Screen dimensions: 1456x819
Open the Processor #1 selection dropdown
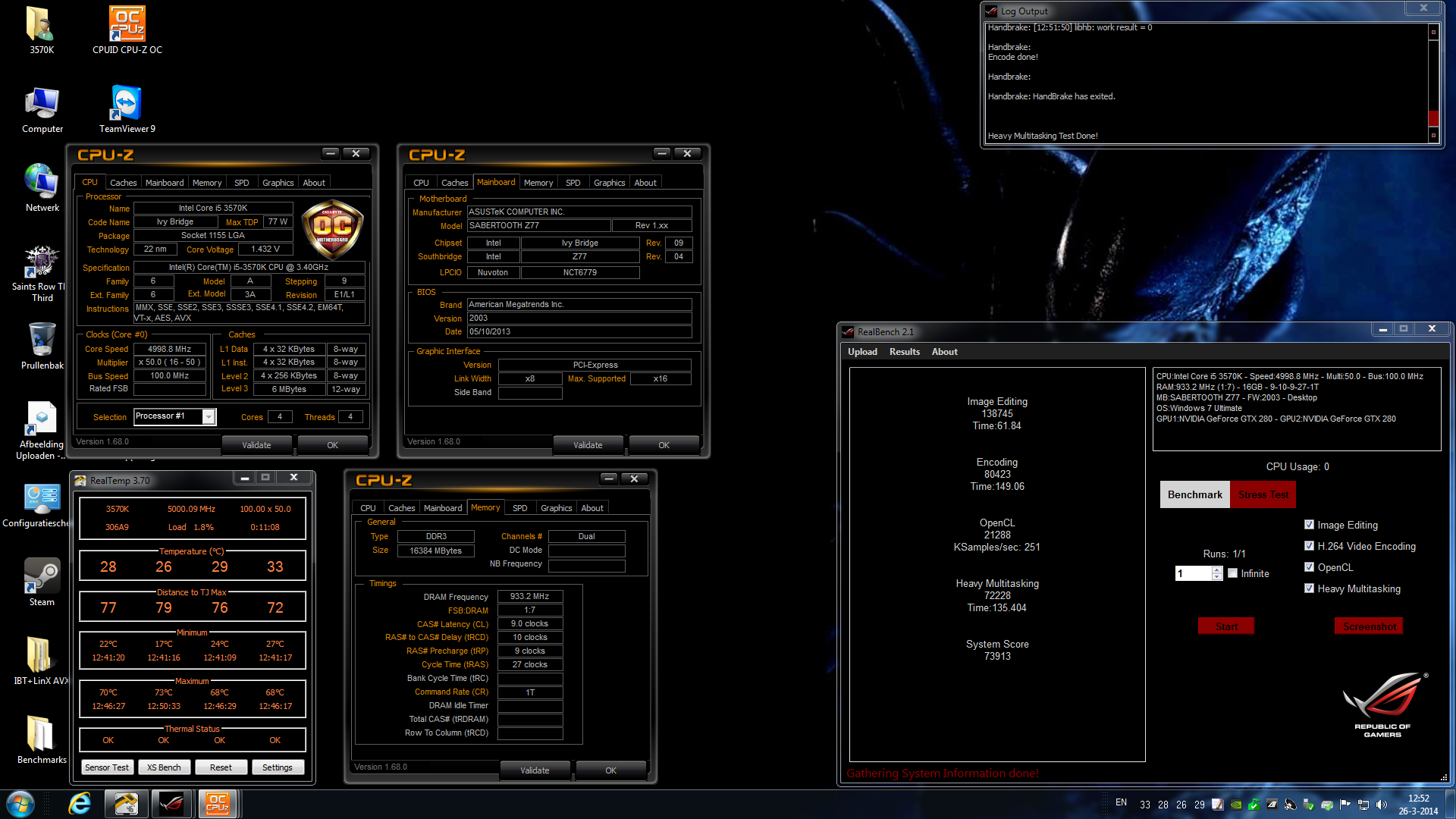[175, 416]
